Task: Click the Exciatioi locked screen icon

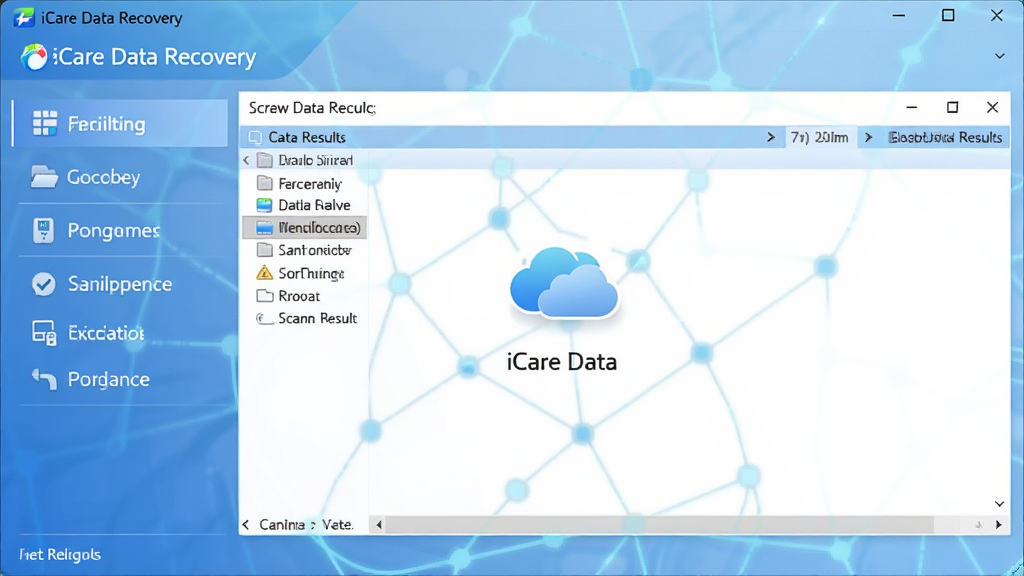Action: pyautogui.click(x=44, y=332)
